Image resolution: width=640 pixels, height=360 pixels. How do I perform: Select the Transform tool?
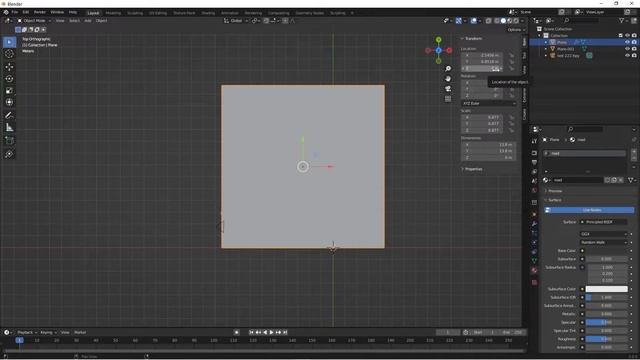[9, 102]
